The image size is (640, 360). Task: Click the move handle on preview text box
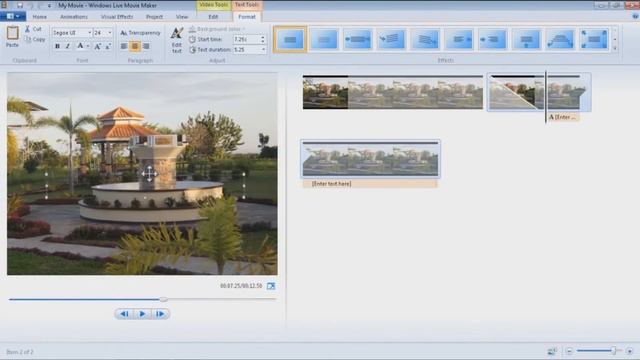[x=149, y=174]
